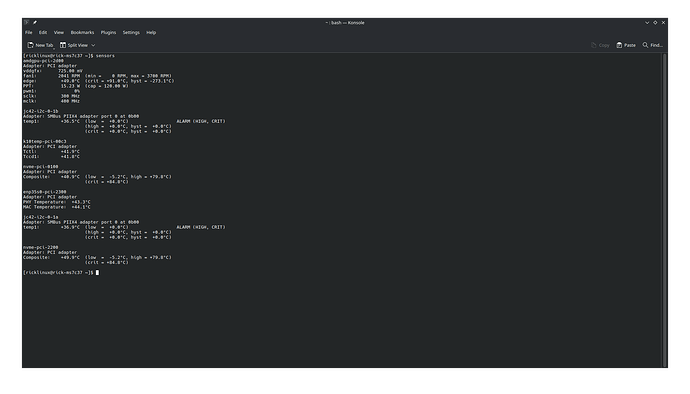Open the Settings menu
Screen dimensions: 690x394
click(x=131, y=33)
